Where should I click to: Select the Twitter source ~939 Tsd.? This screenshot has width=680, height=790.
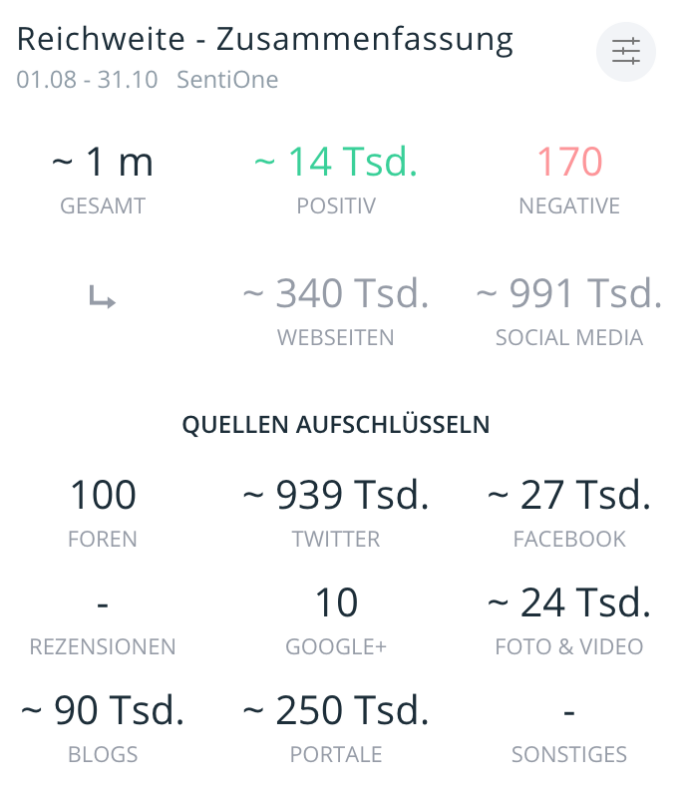(336, 495)
